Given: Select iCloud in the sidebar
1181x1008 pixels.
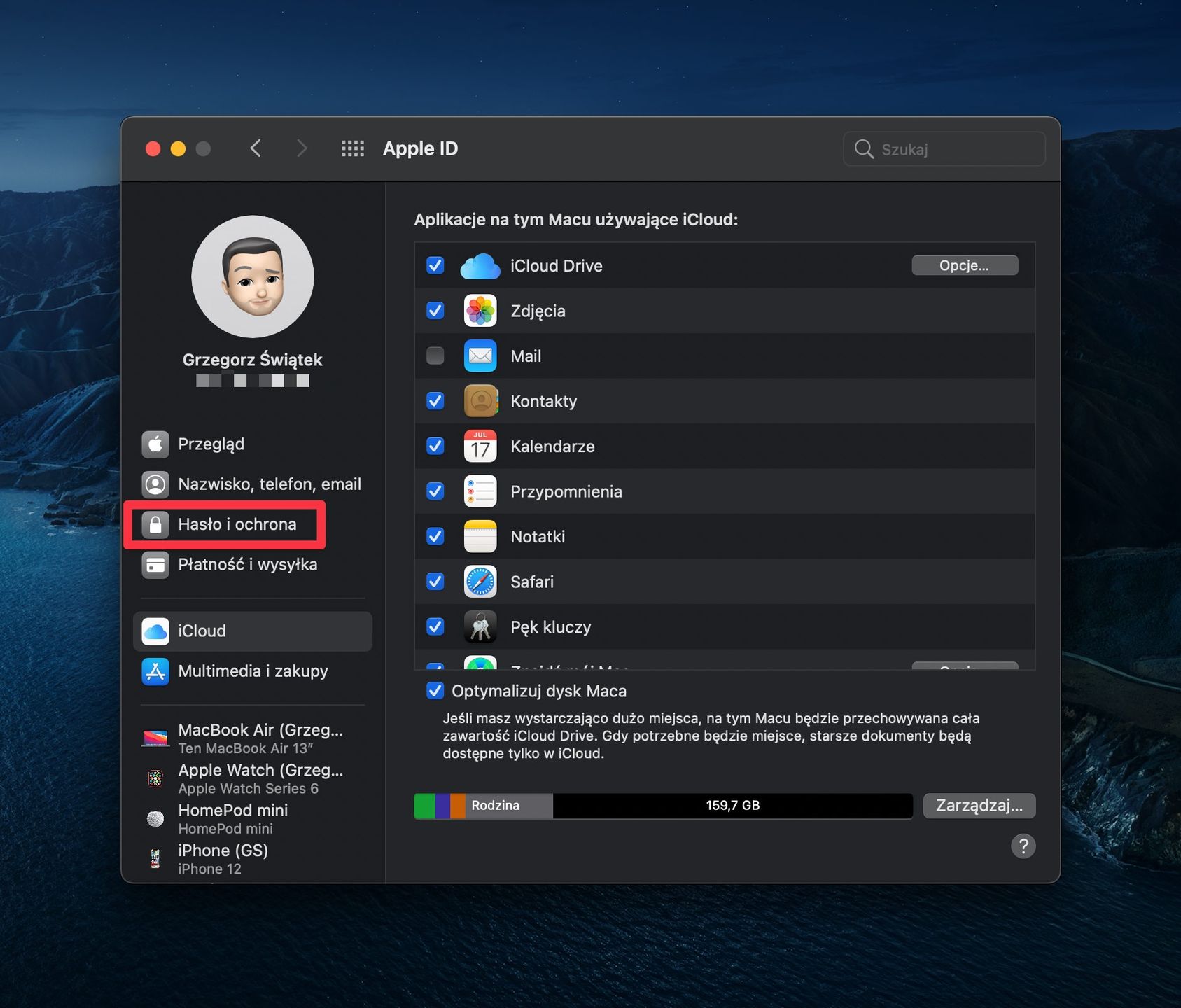Looking at the screenshot, I should tap(252, 631).
